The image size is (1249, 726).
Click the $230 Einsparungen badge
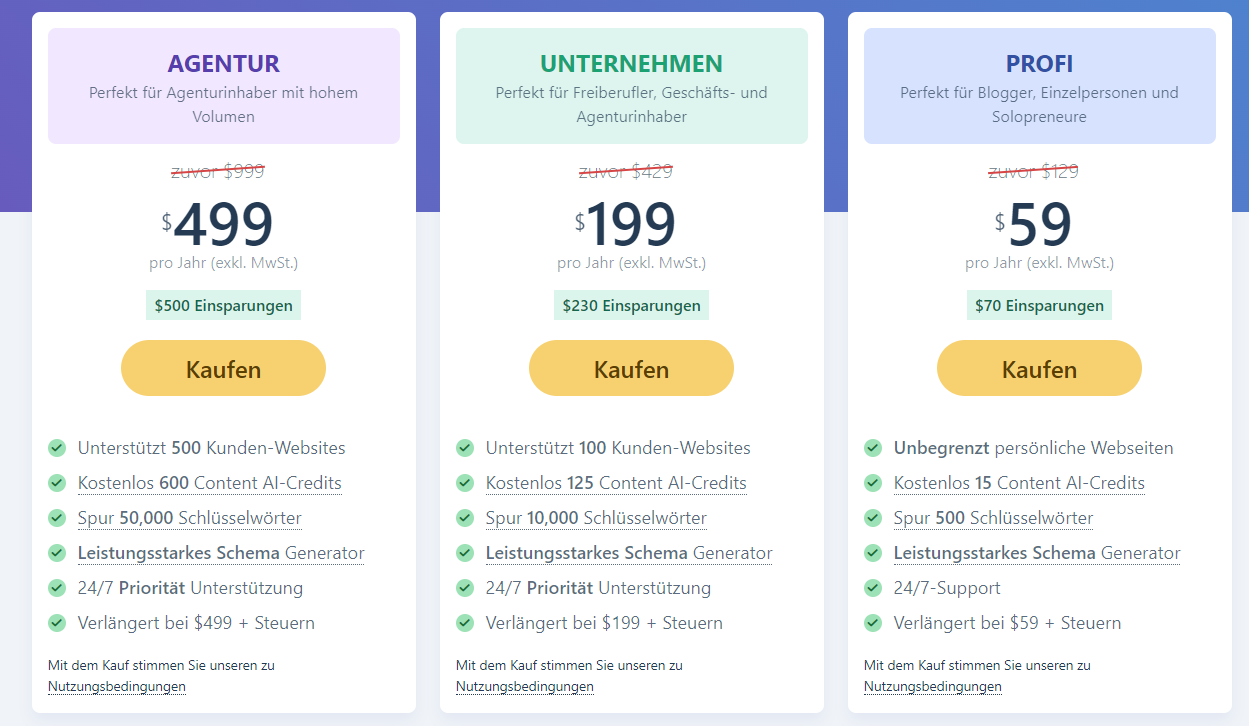tap(630, 304)
